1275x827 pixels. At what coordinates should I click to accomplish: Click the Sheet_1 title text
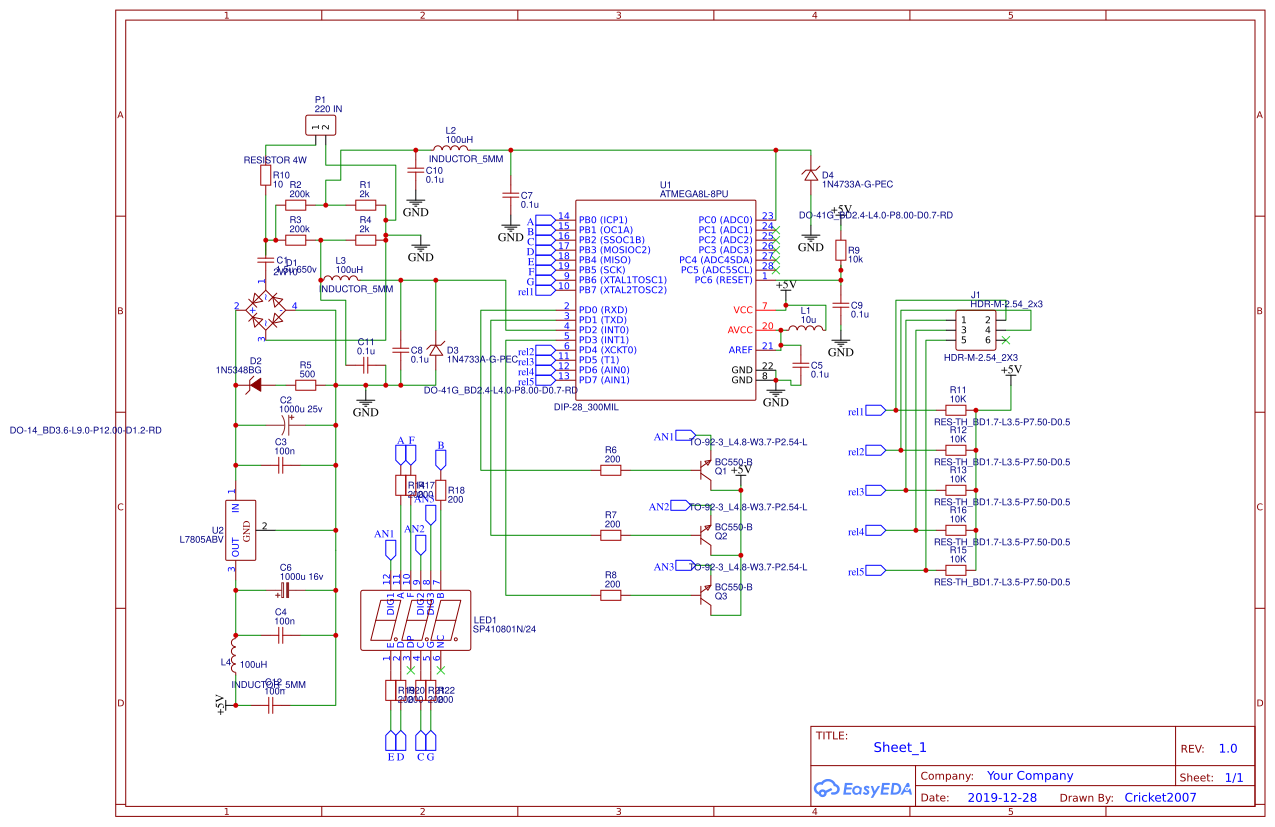click(x=899, y=747)
